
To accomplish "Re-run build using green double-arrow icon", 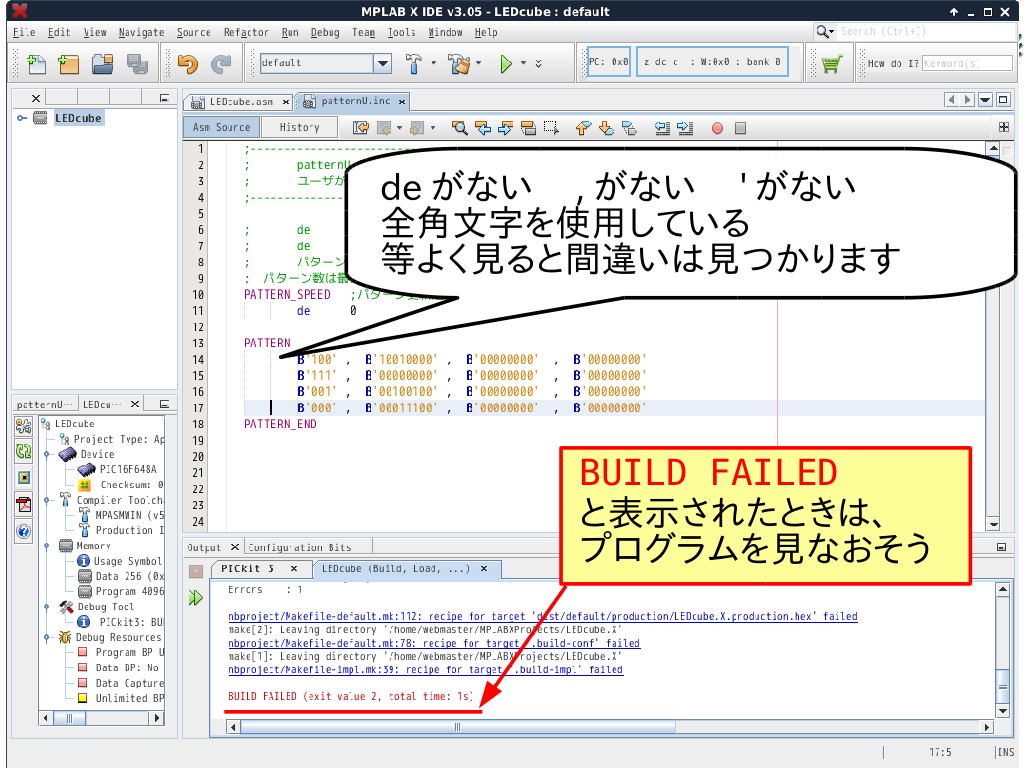I will [195, 598].
